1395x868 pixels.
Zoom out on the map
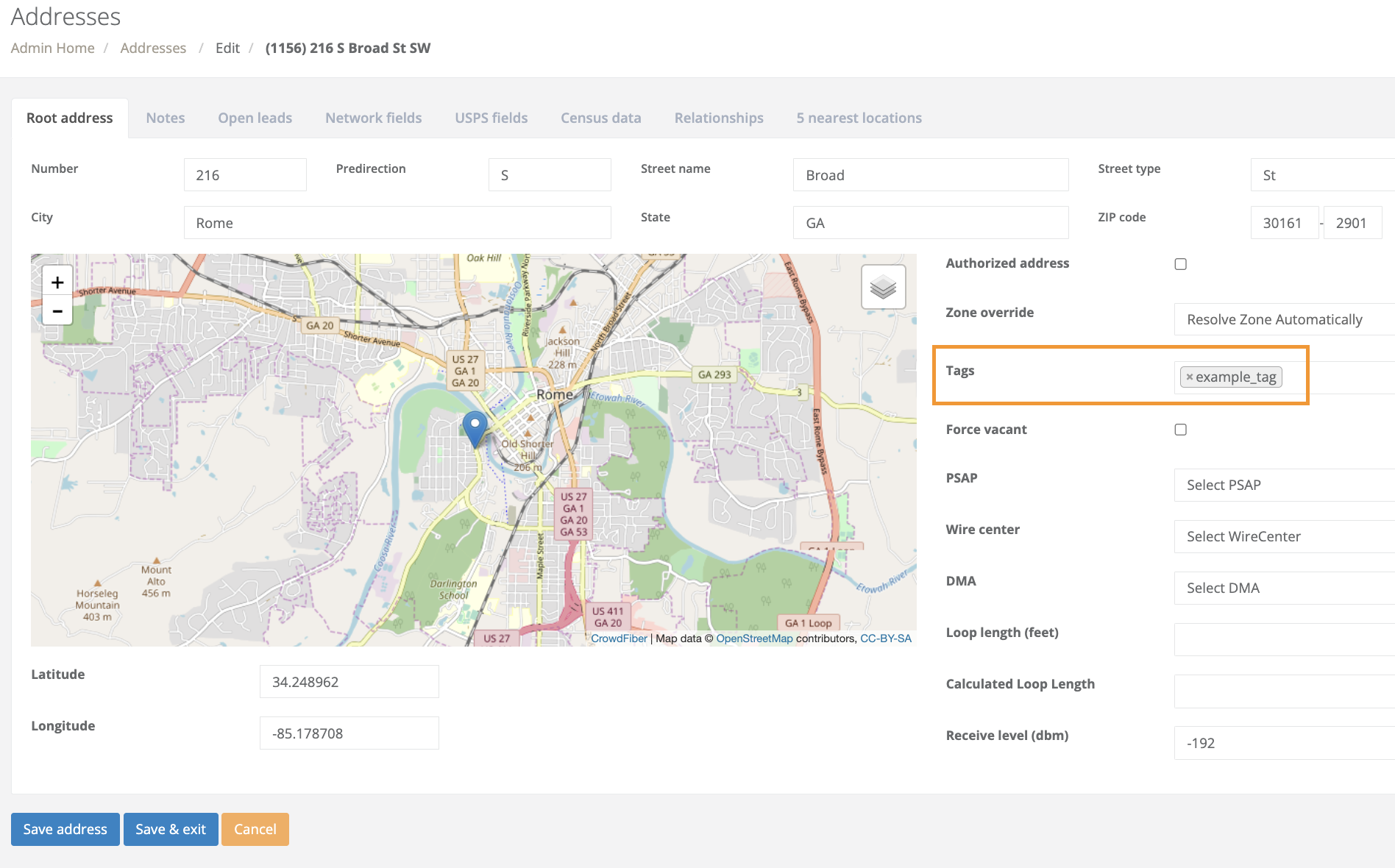point(57,311)
